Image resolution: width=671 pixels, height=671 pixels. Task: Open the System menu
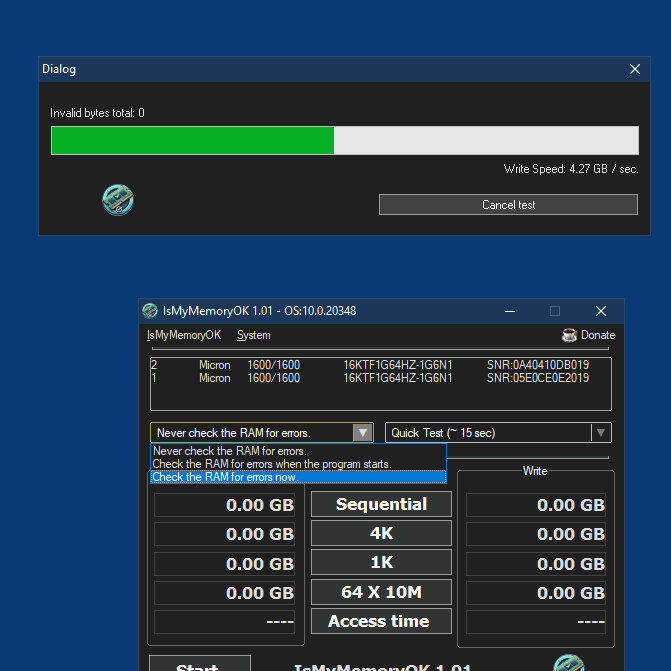tap(253, 335)
